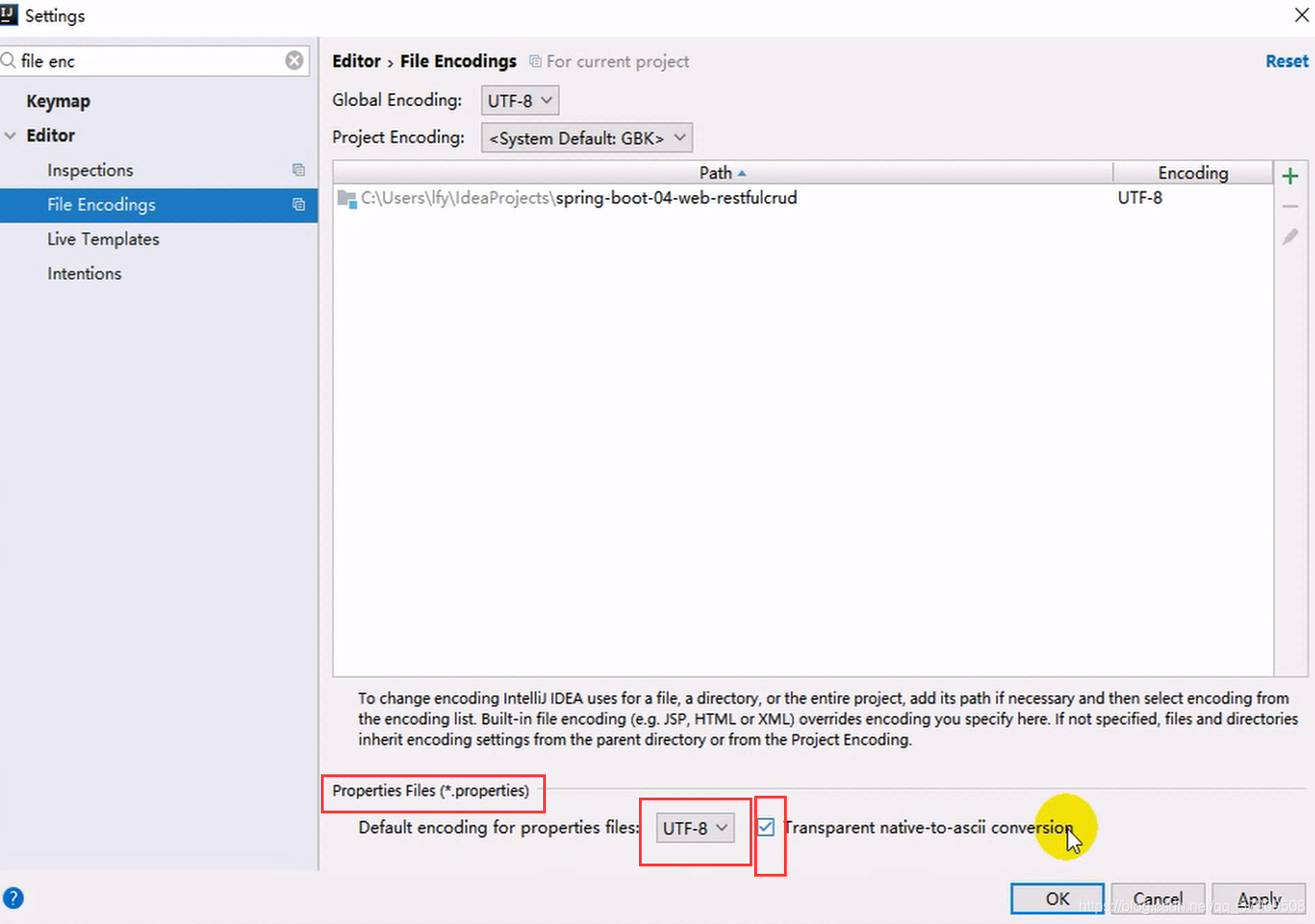Click the project-level icon beside File Encodings
This screenshot has height=924, width=1315.
coord(299,205)
